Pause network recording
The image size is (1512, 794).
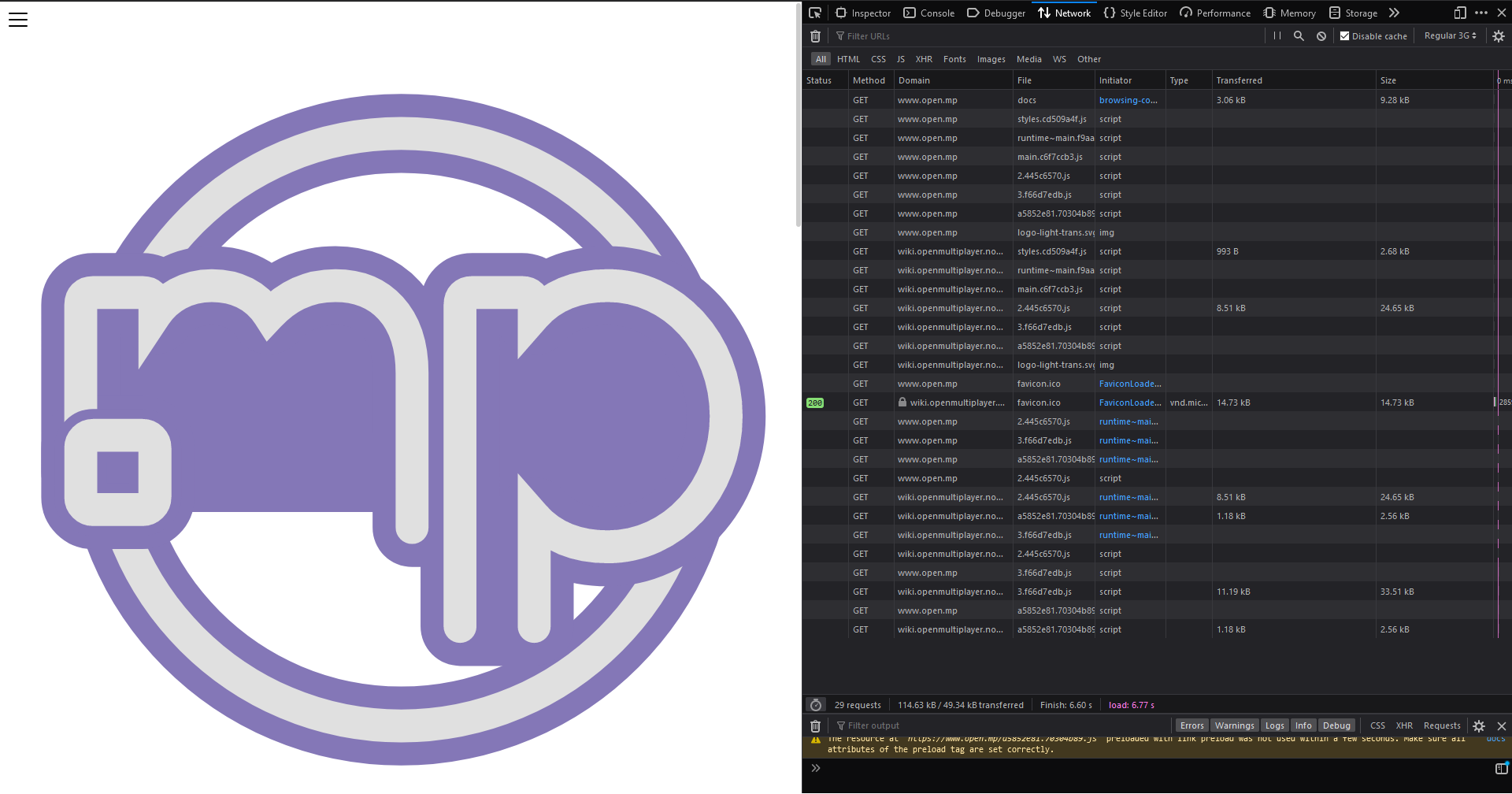pos(1277,36)
